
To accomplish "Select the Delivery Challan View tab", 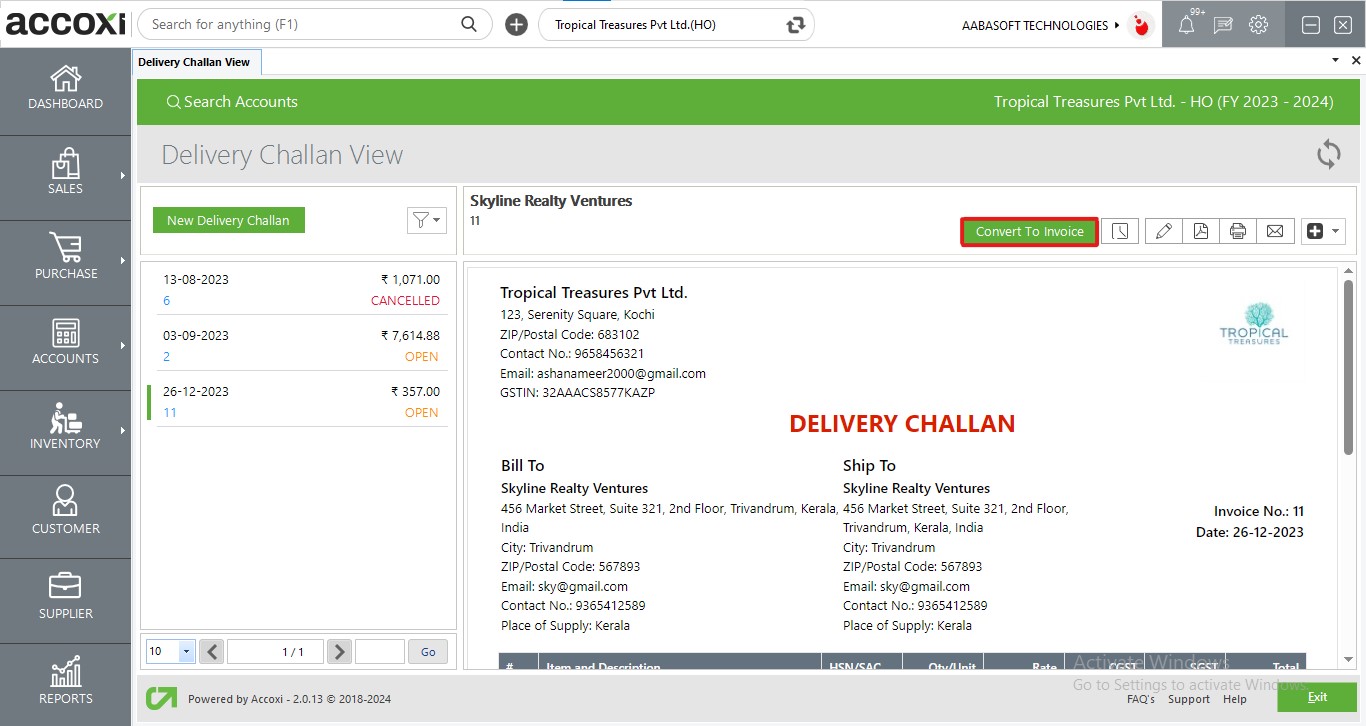I will pyautogui.click(x=194, y=62).
